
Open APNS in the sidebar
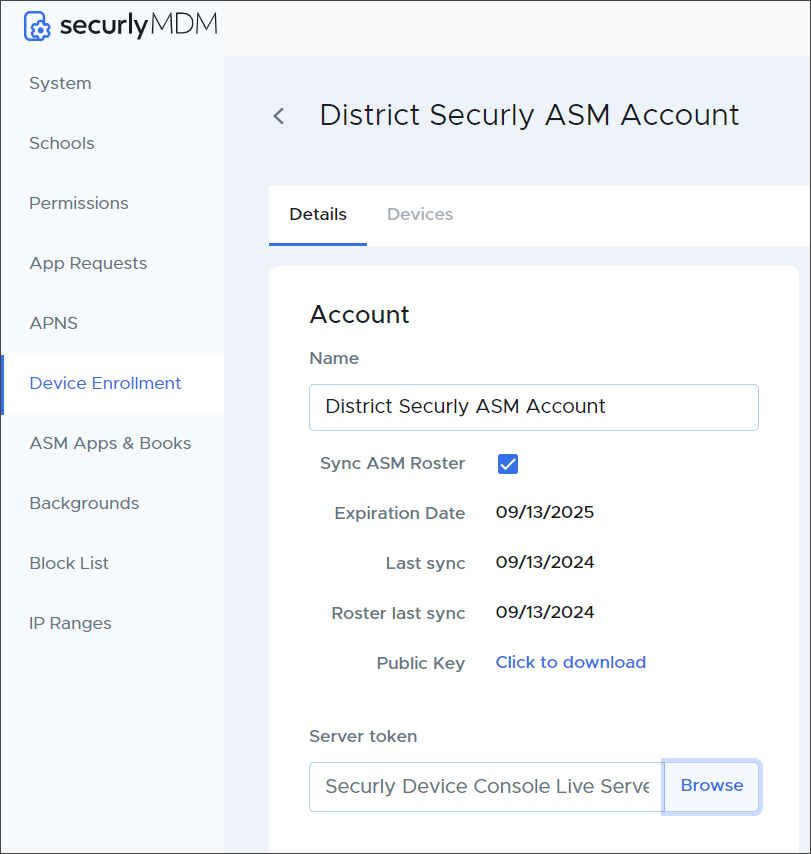(x=54, y=323)
